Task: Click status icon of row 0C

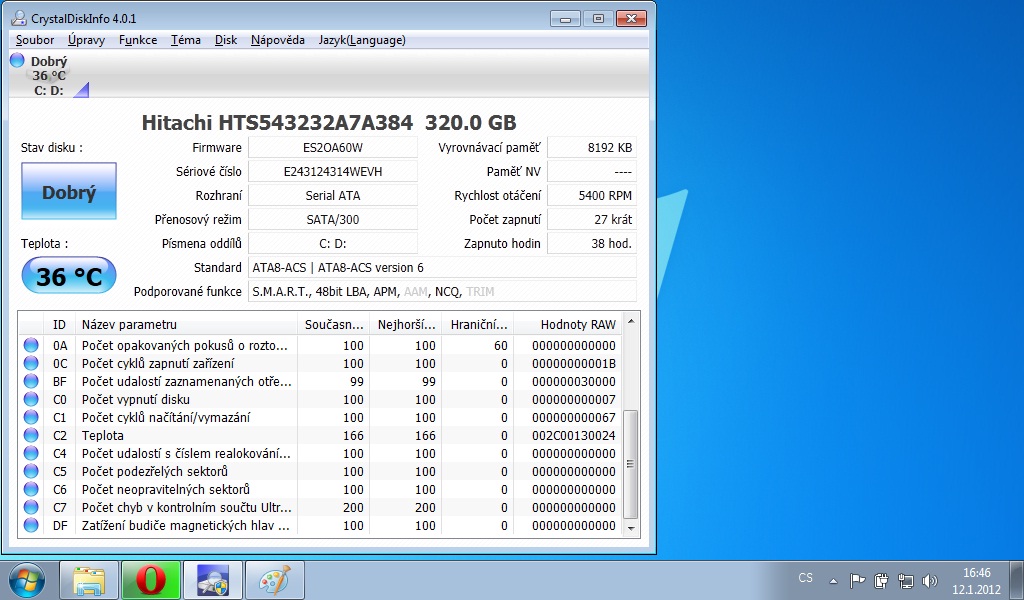Action: (x=31, y=363)
